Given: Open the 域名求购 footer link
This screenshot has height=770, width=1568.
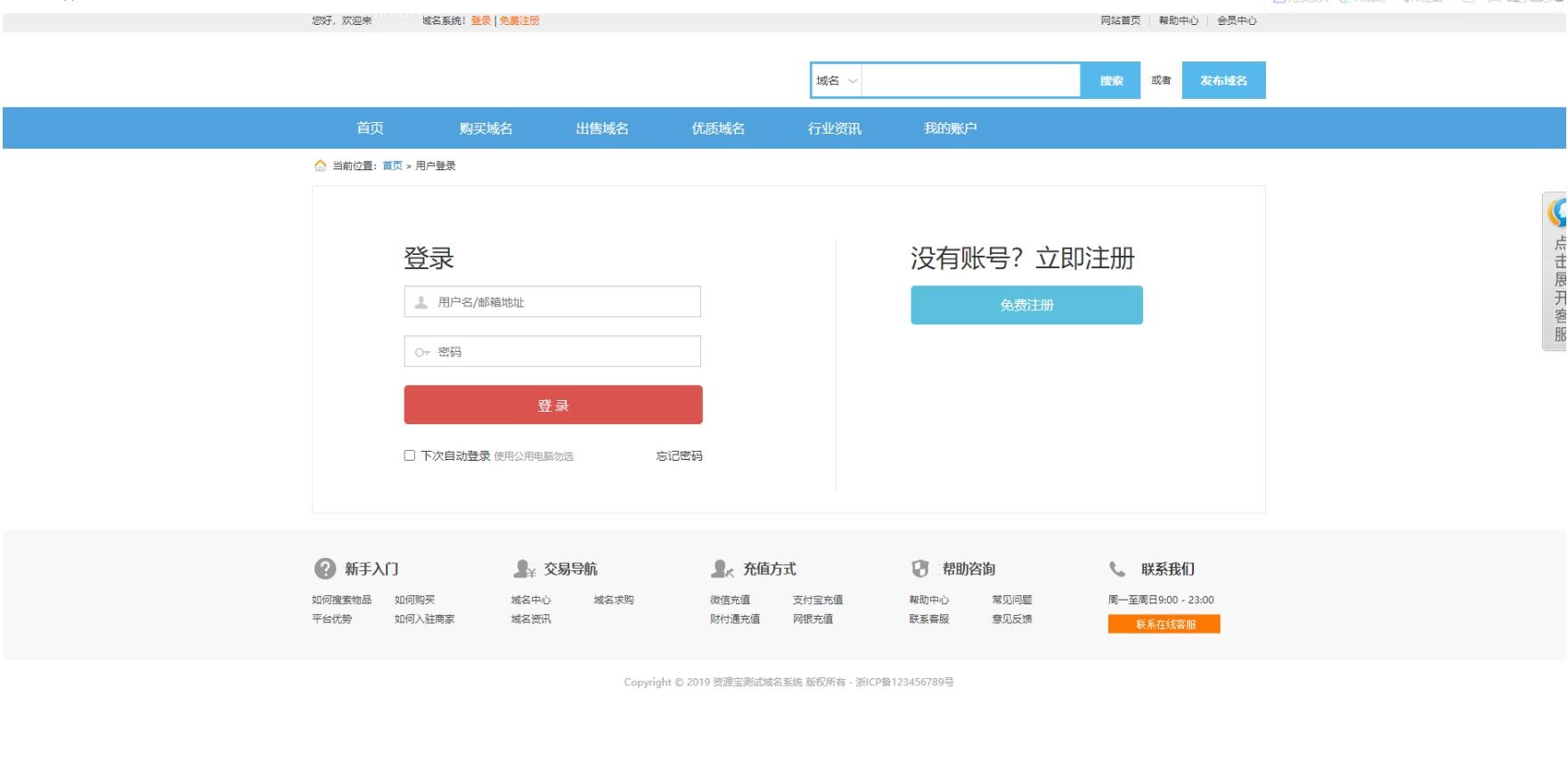Looking at the screenshot, I should pyautogui.click(x=614, y=600).
